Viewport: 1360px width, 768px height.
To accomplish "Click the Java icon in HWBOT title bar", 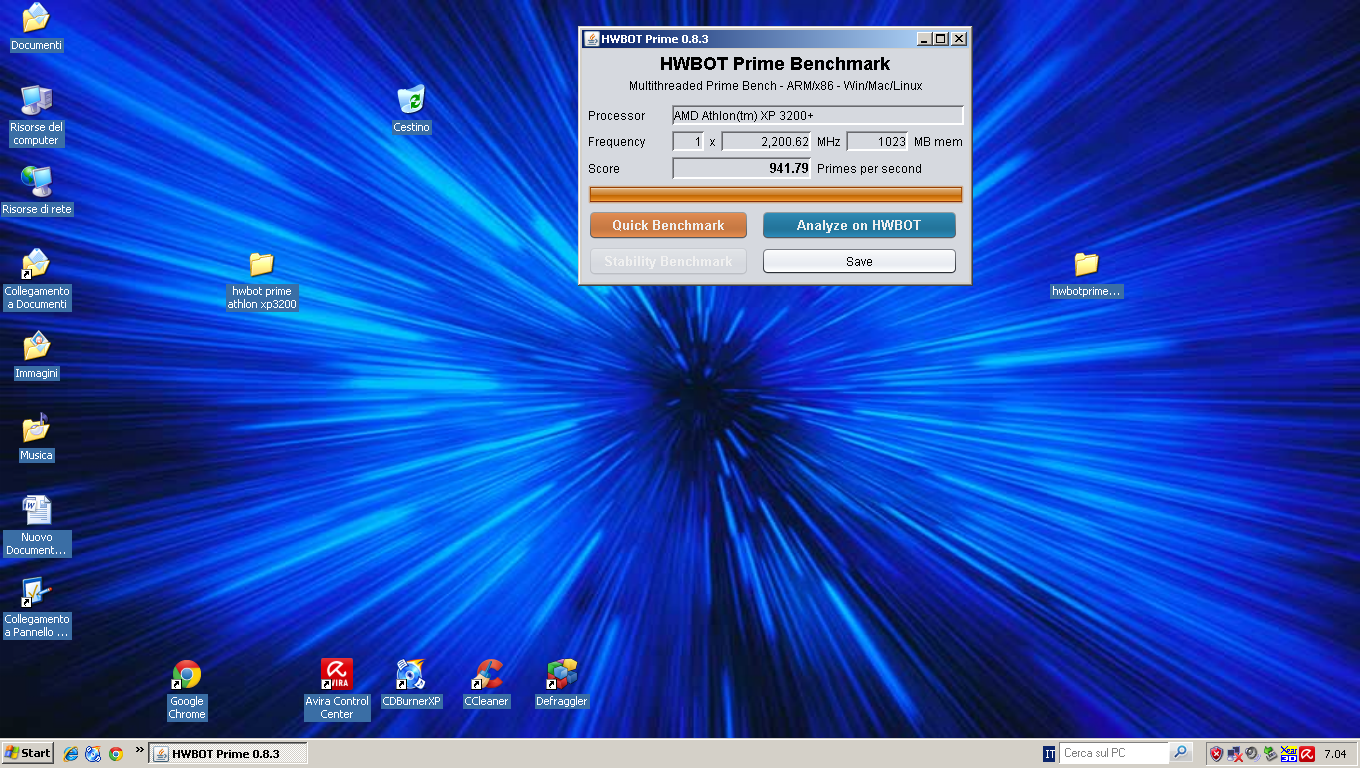I will point(591,39).
